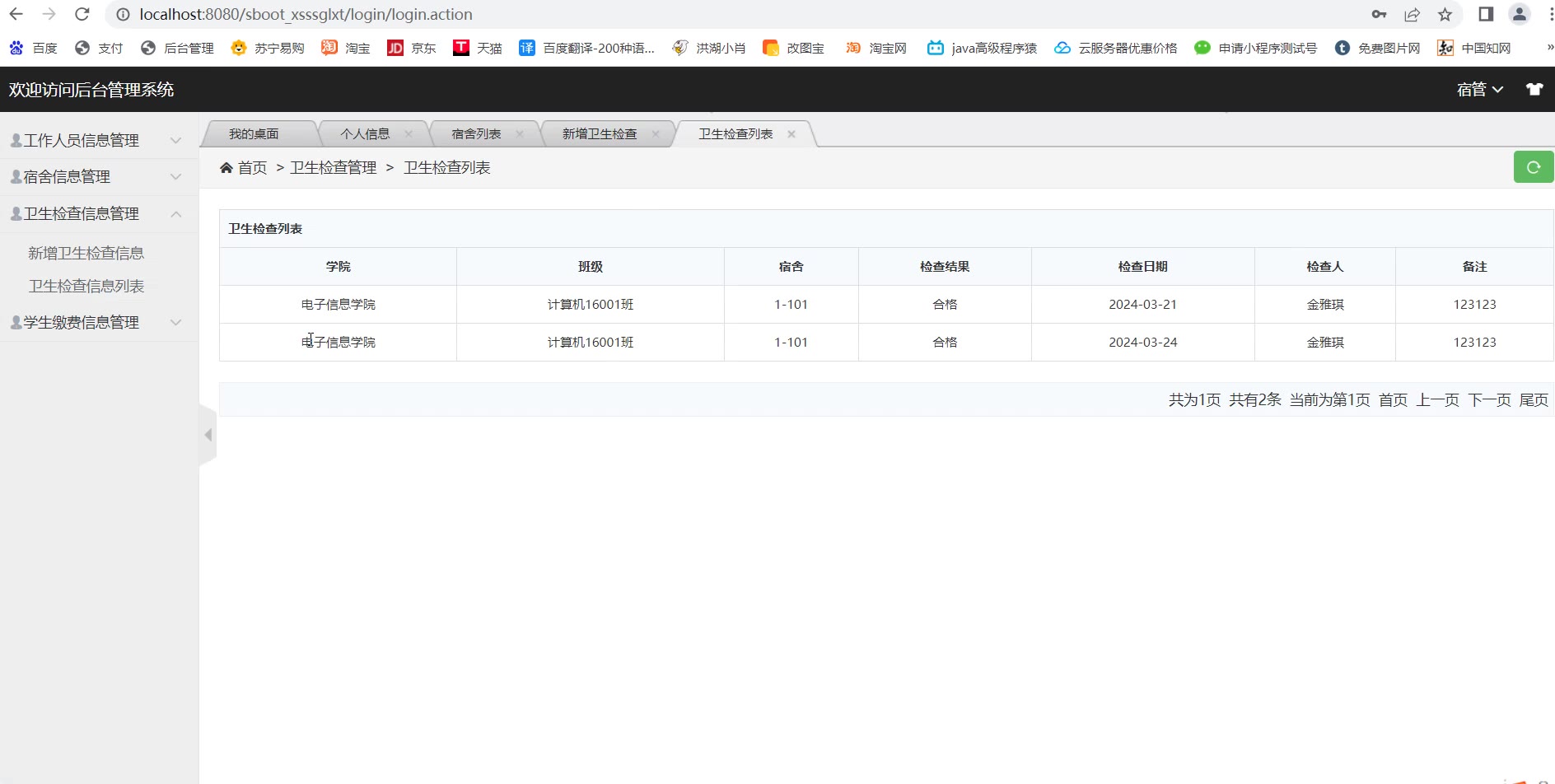Open the 百度翻译 bookmark
Viewport: 1555px width, 784px height.
[x=586, y=48]
